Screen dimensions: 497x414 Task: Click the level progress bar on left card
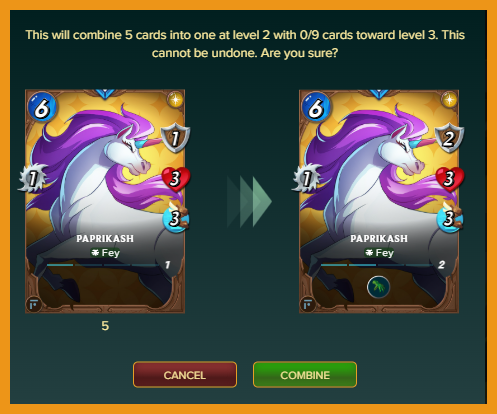click(103, 265)
